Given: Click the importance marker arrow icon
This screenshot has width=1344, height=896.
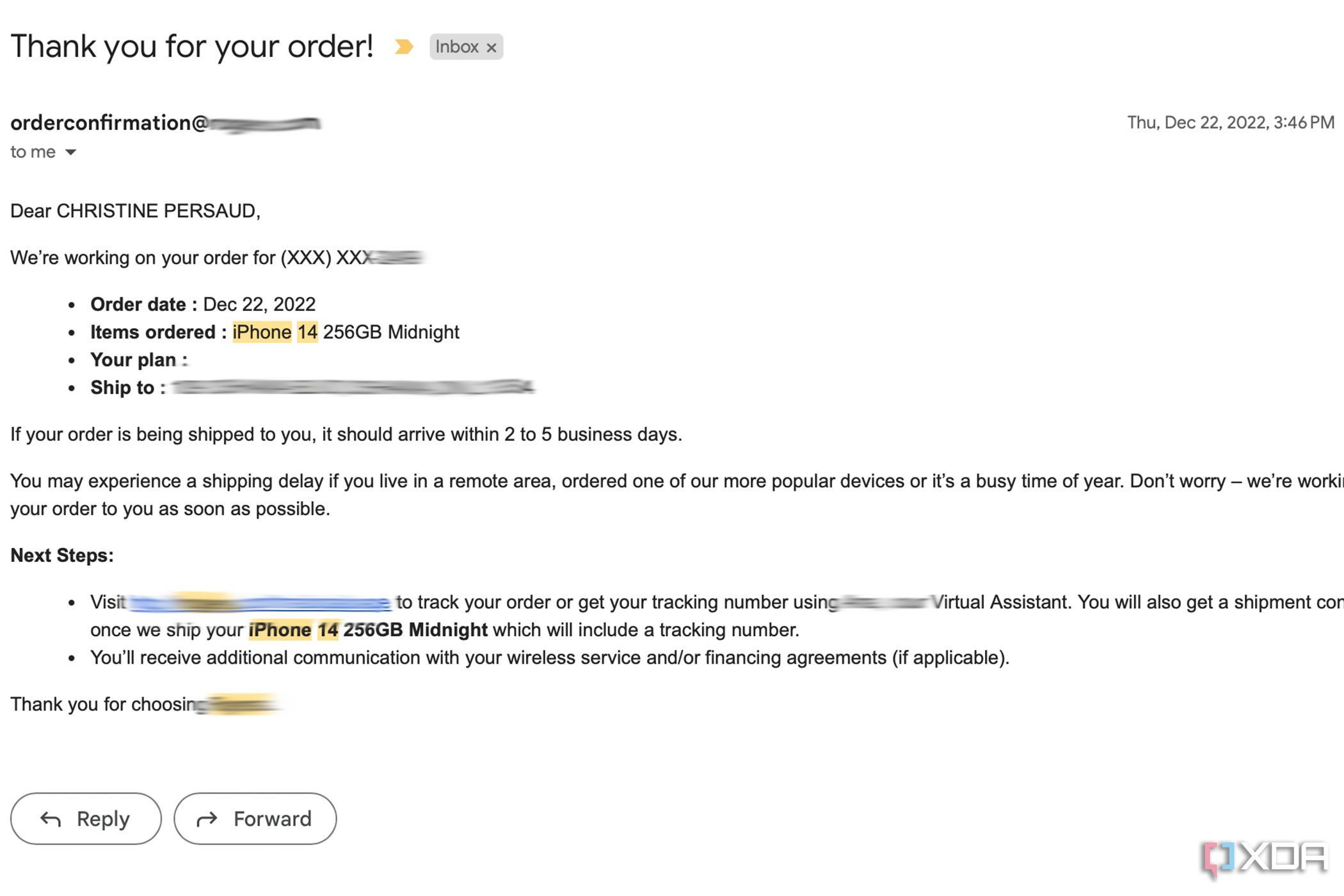Looking at the screenshot, I should coord(405,47).
